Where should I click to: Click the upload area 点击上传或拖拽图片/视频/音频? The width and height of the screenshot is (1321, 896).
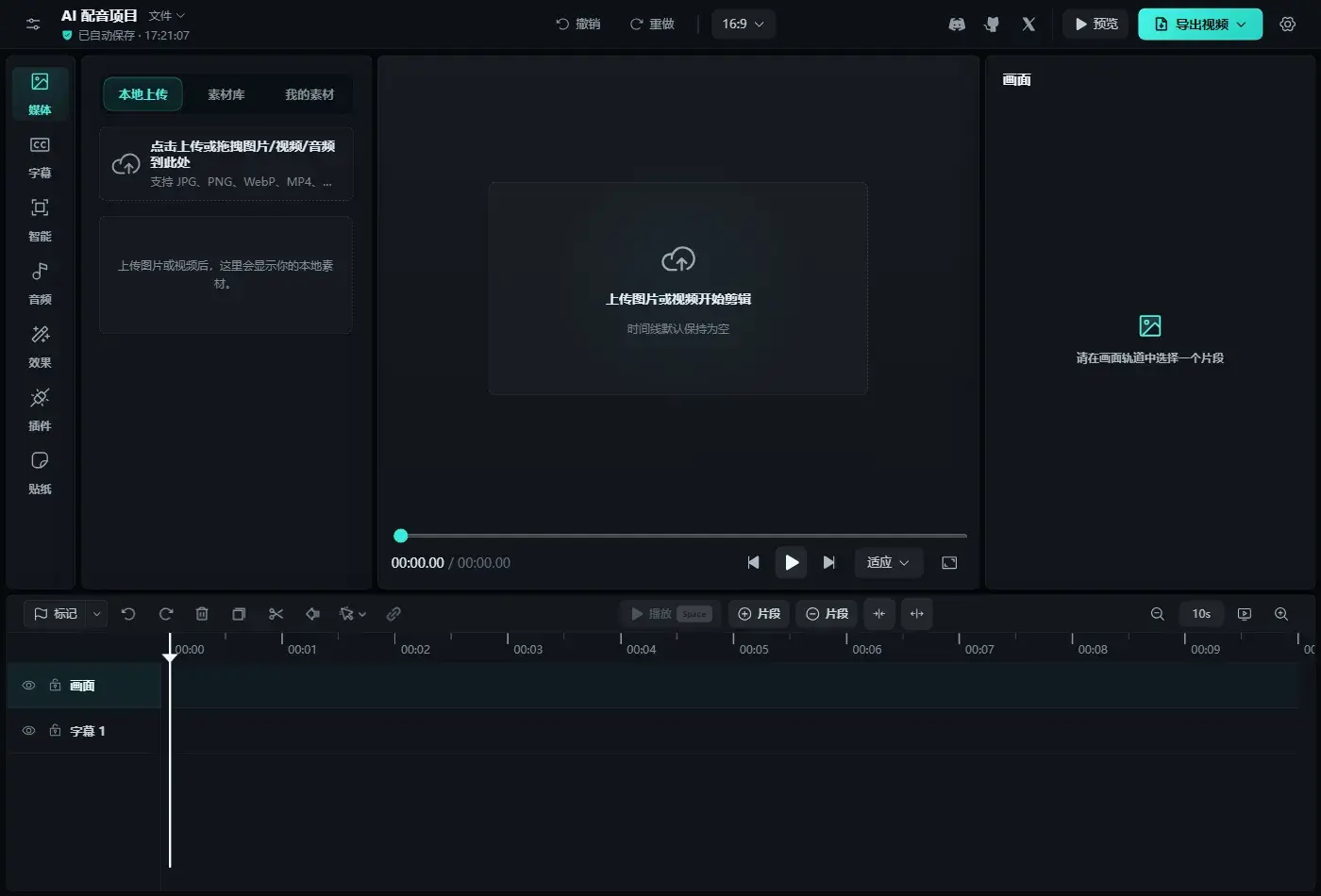click(x=226, y=164)
